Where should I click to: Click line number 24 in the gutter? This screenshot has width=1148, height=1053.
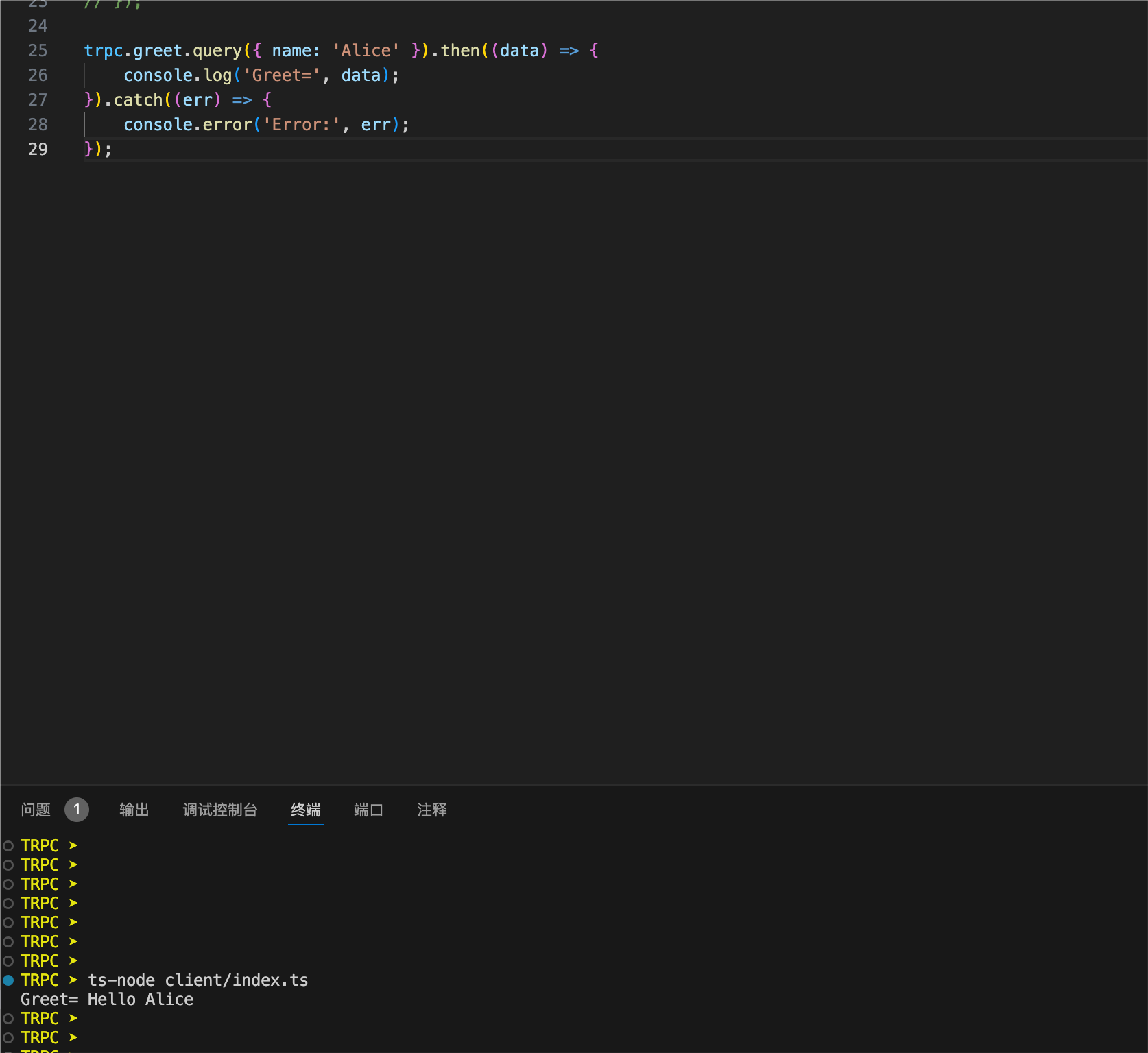(38, 25)
